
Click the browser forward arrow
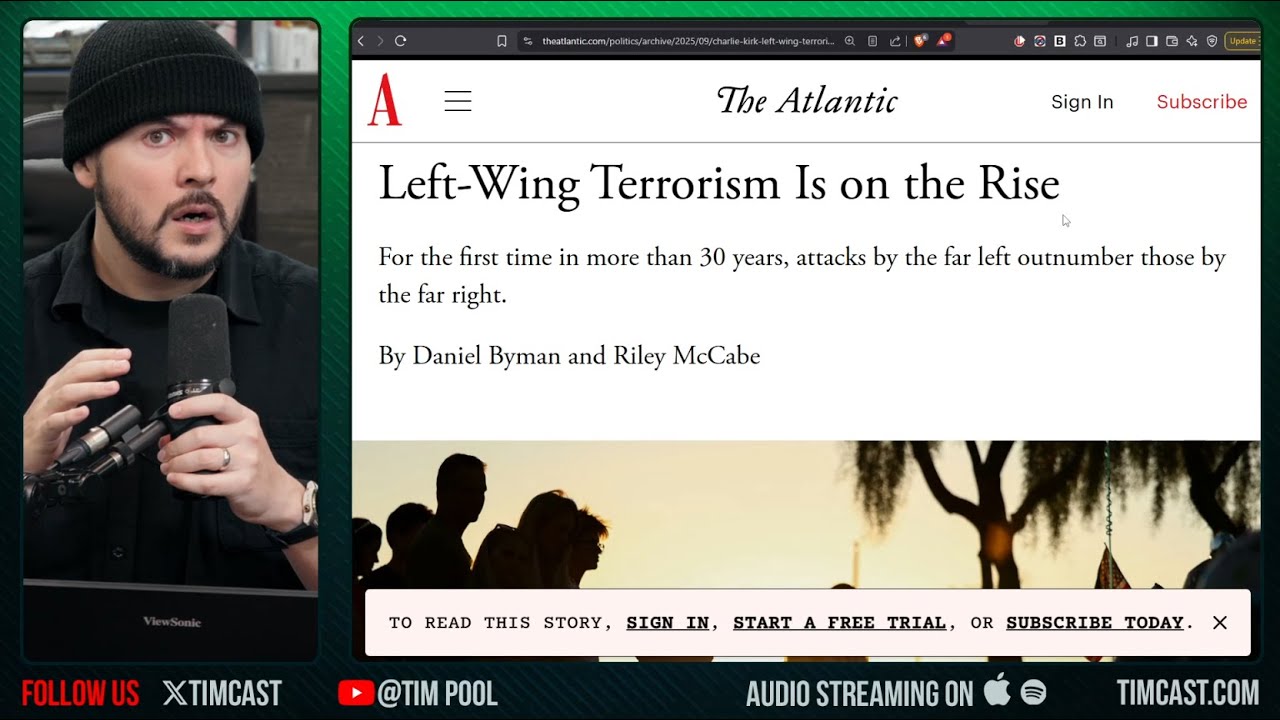379,41
